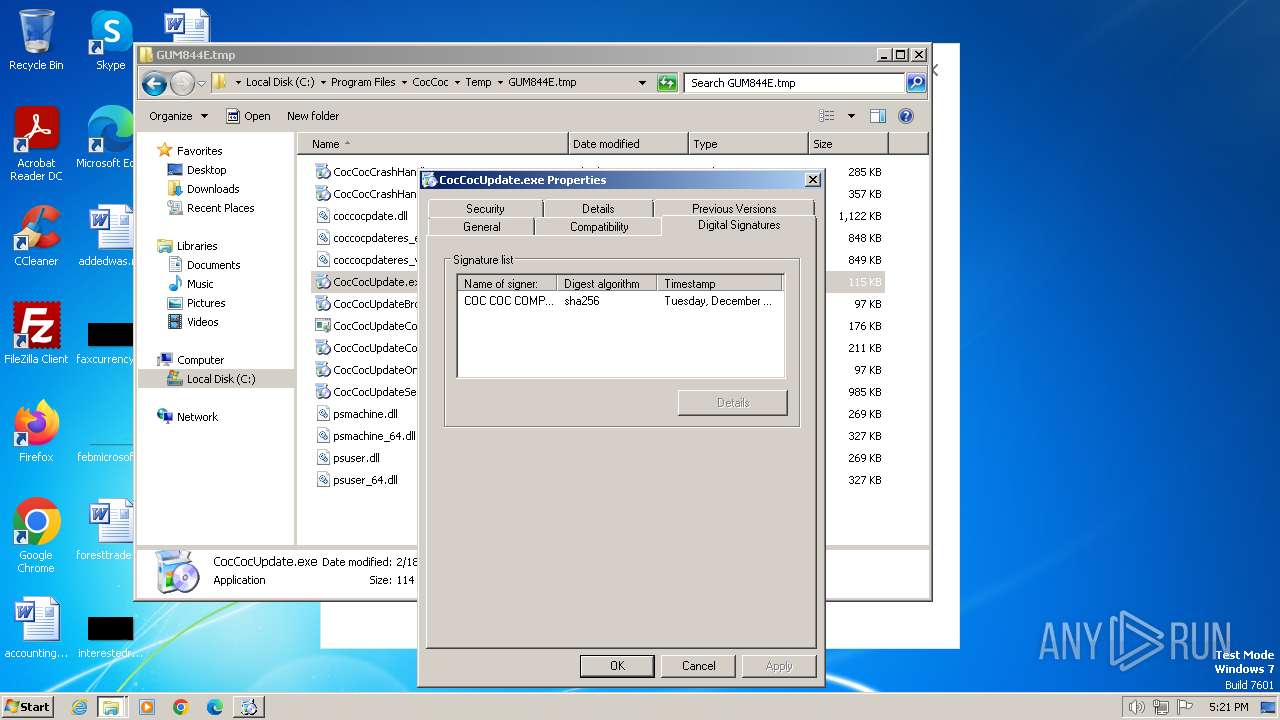The width and height of the screenshot is (1280, 720).
Task: Select psmachine.dll file in list
Action: tap(357, 414)
